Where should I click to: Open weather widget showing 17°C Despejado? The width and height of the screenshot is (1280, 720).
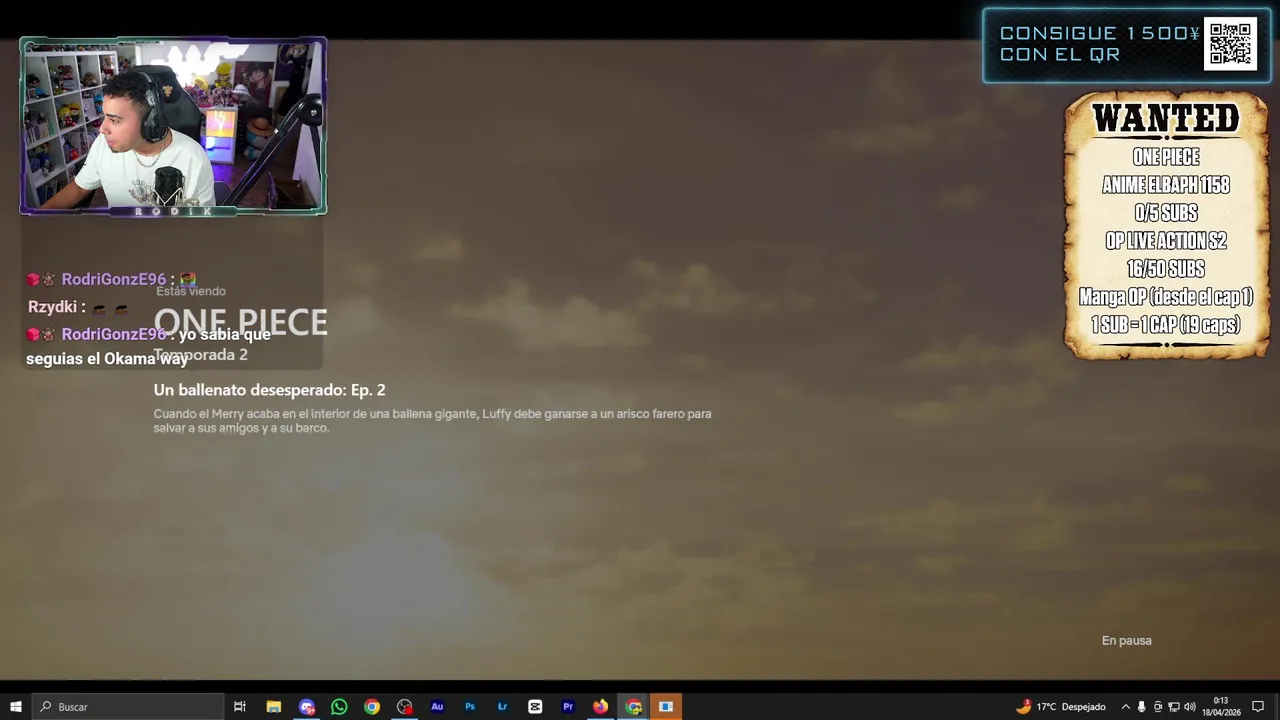(x=1061, y=707)
